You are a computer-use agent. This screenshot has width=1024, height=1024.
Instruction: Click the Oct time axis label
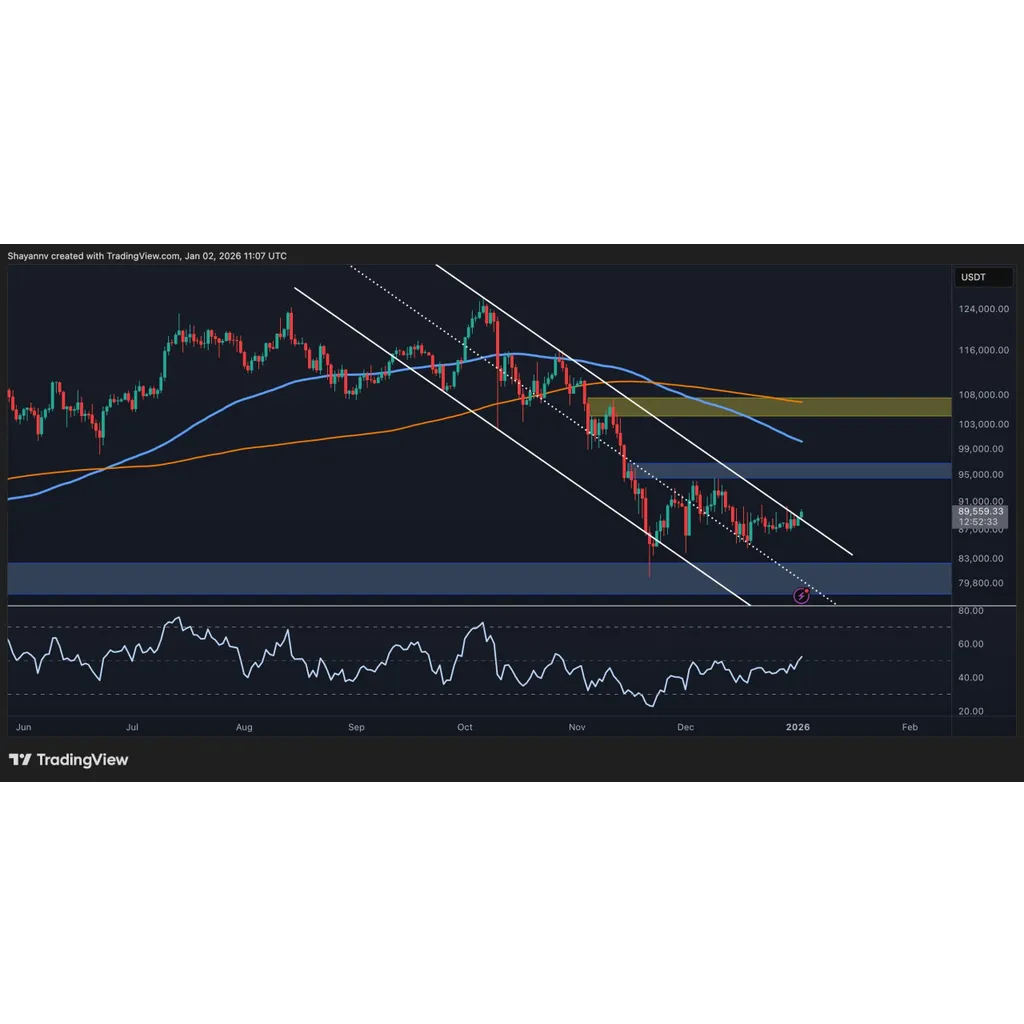(x=465, y=727)
